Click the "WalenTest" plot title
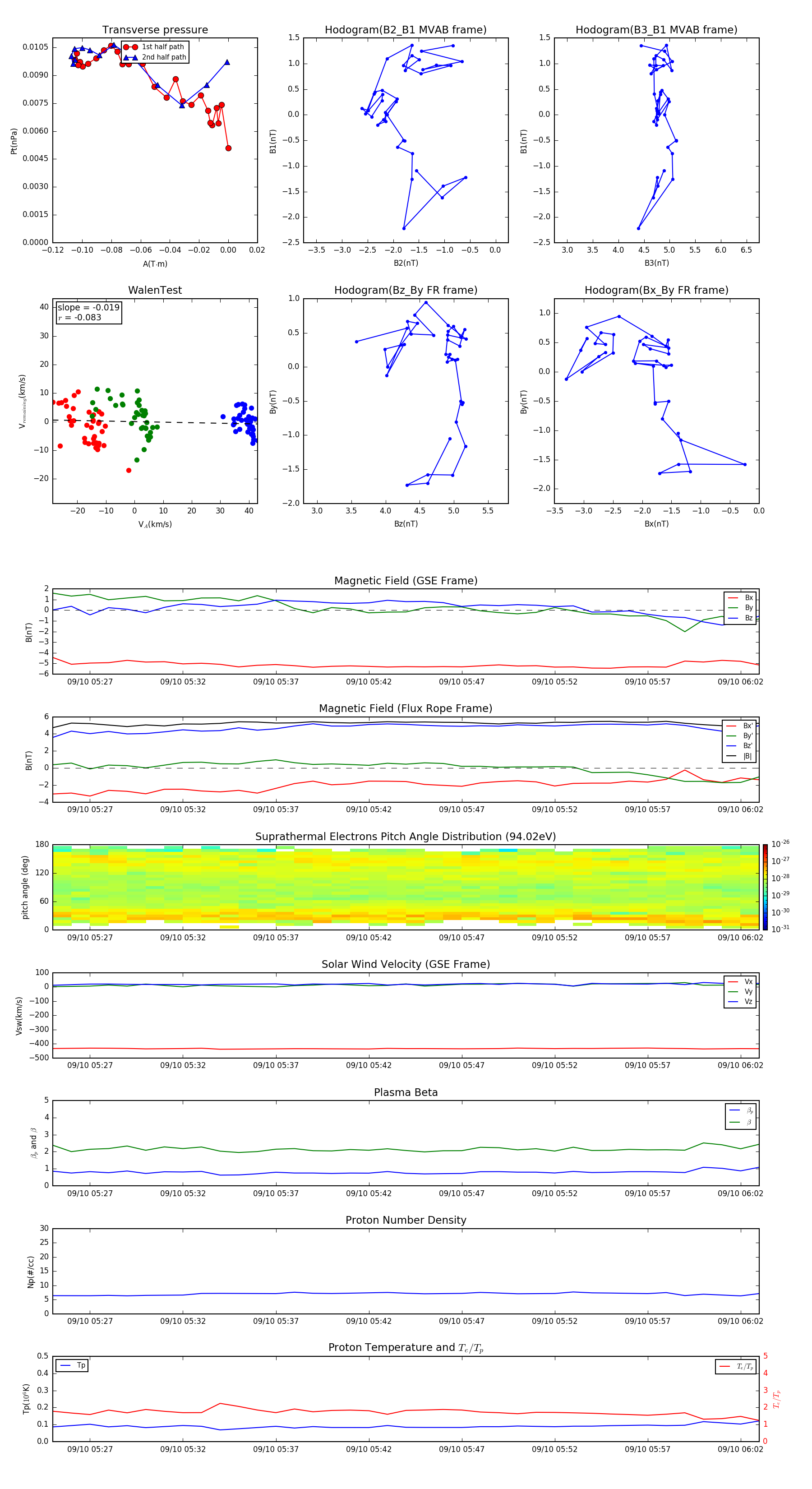812x1489 pixels. tap(155, 290)
